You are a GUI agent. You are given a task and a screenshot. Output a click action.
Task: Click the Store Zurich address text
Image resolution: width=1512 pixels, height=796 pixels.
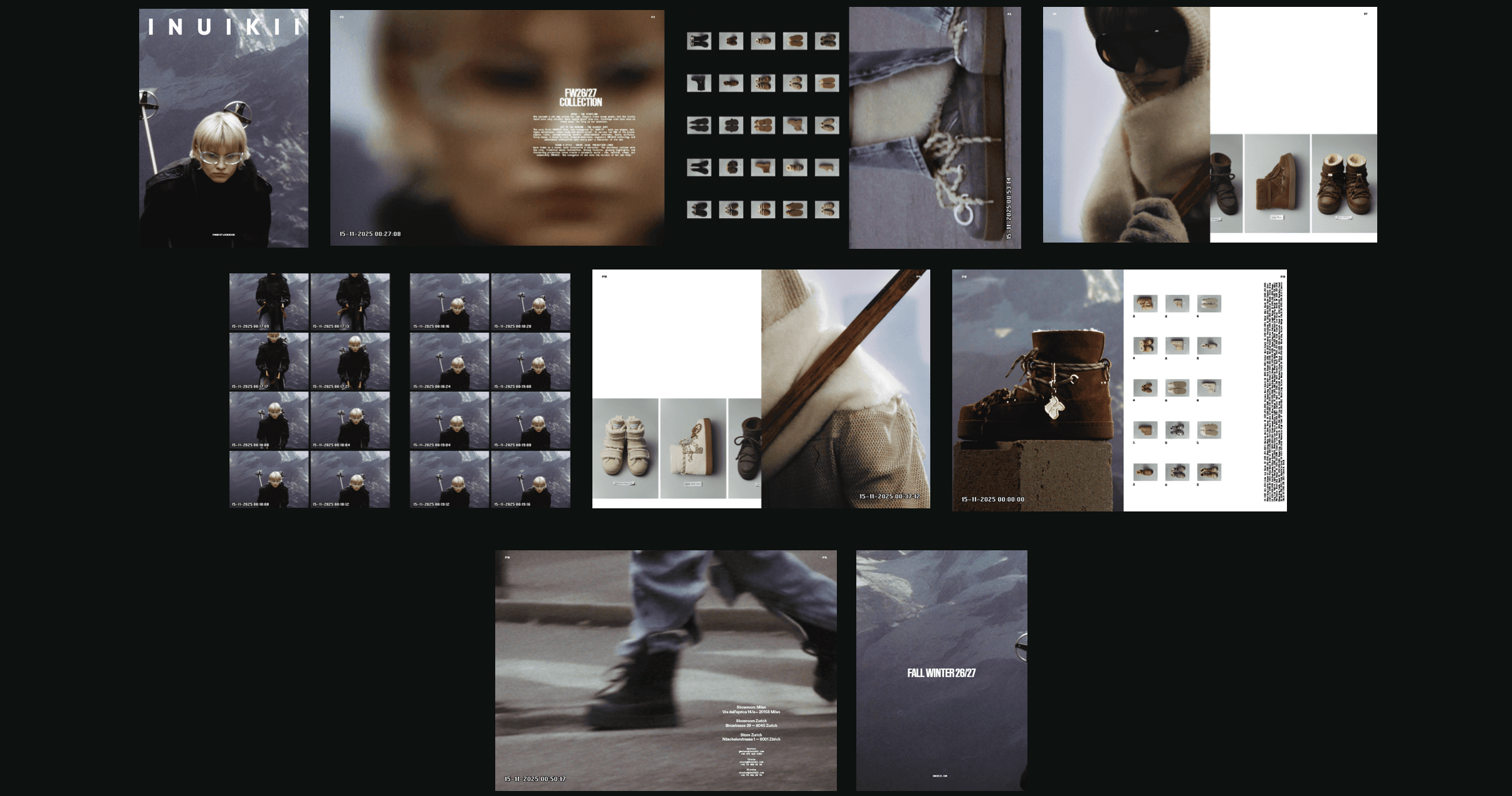[x=751, y=737]
